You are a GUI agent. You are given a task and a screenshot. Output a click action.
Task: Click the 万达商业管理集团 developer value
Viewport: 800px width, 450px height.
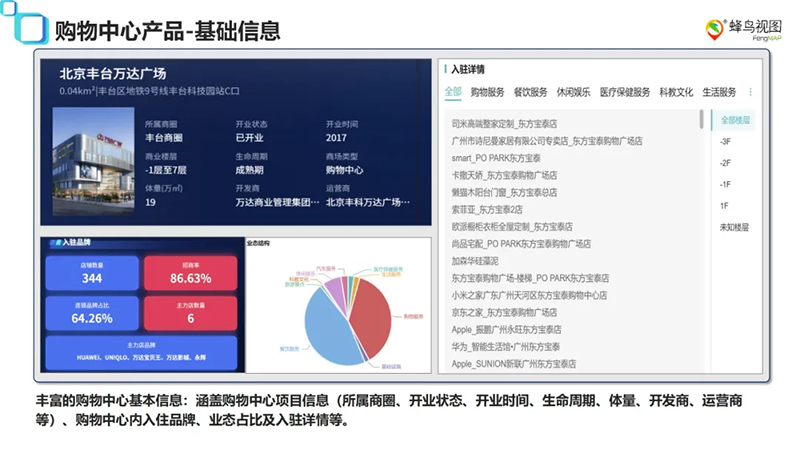(278, 203)
